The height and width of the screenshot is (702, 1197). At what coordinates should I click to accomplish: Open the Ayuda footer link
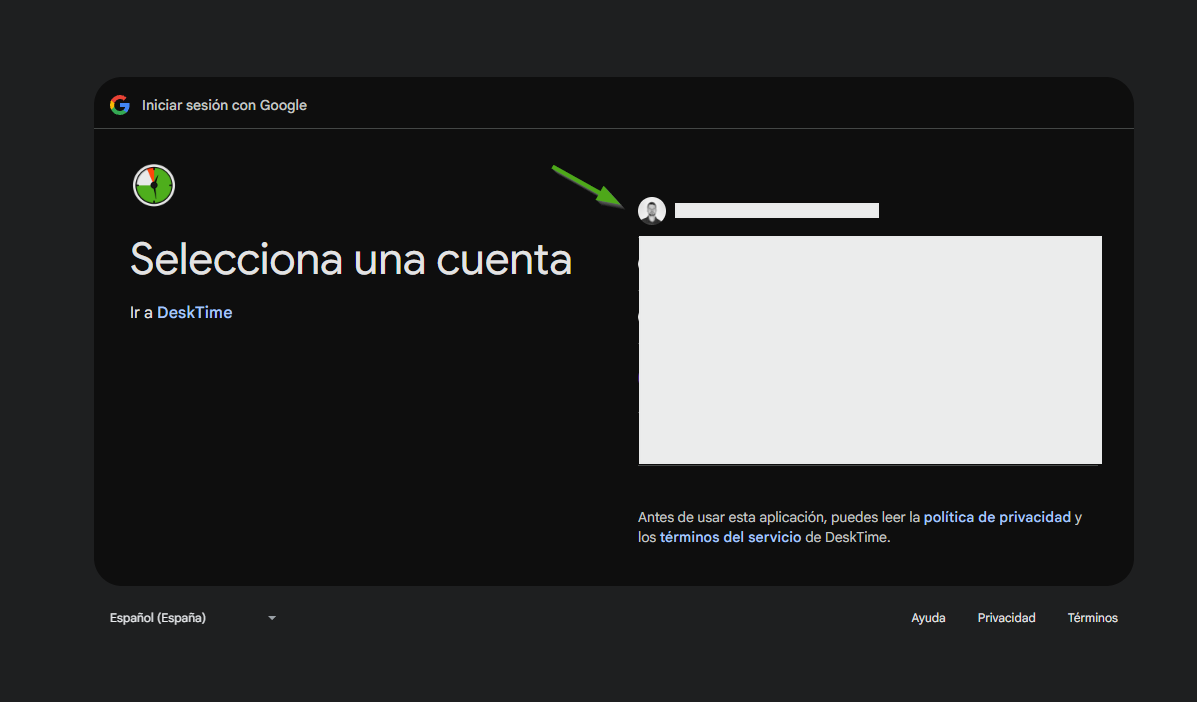click(x=928, y=618)
